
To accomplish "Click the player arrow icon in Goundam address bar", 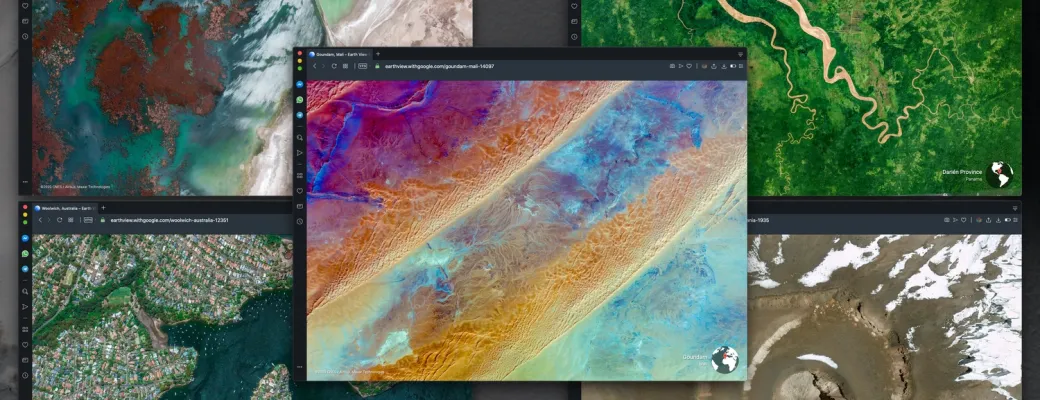I will 681,66.
